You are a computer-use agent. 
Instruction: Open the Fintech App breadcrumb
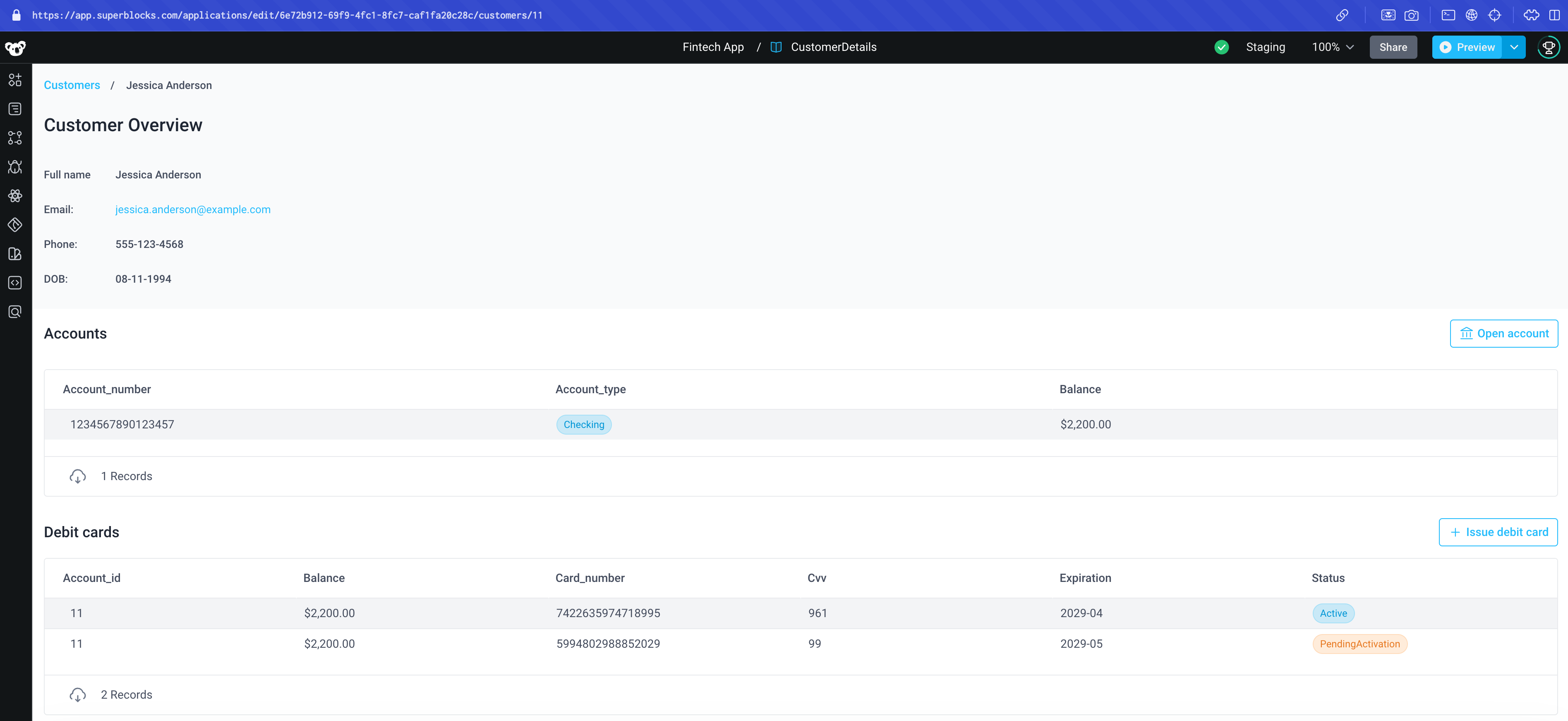pos(713,47)
